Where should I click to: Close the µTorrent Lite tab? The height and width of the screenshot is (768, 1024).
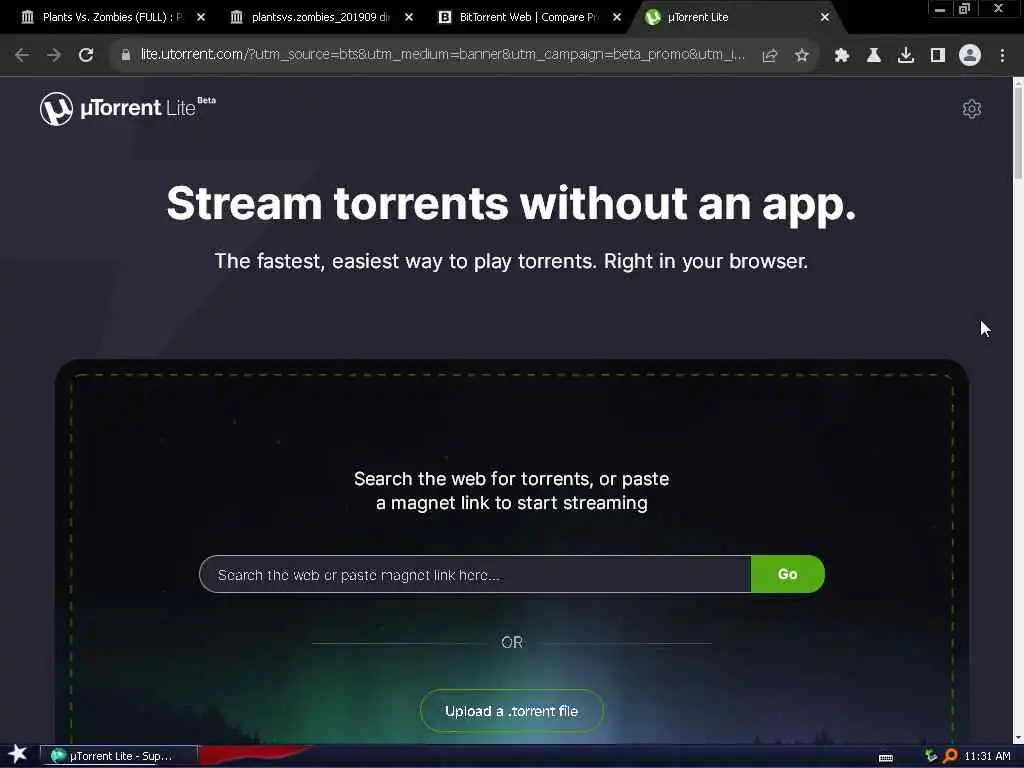coord(825,17)
